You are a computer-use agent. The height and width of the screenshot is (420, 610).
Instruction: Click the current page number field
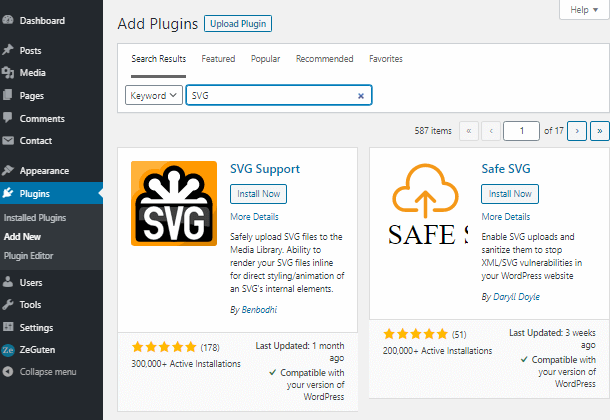521,131
